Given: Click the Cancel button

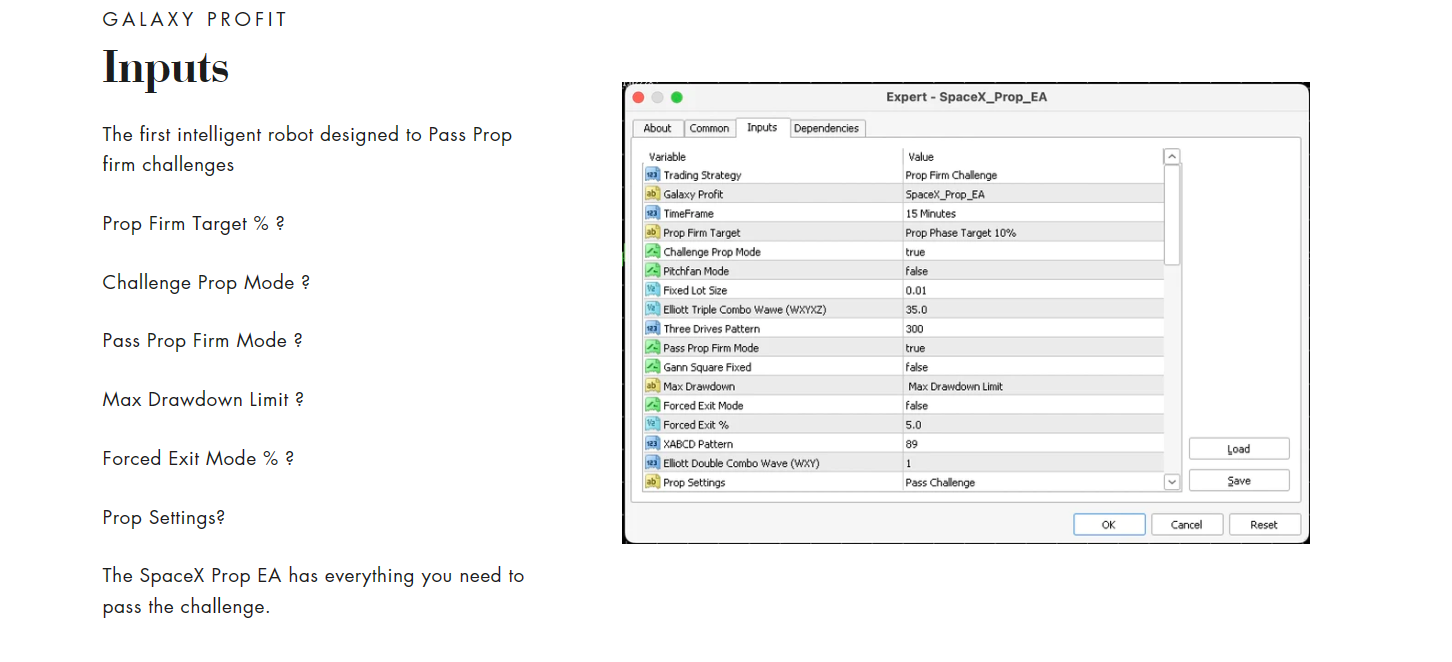Looking at the screenshot, I should tap(1187, 525).
